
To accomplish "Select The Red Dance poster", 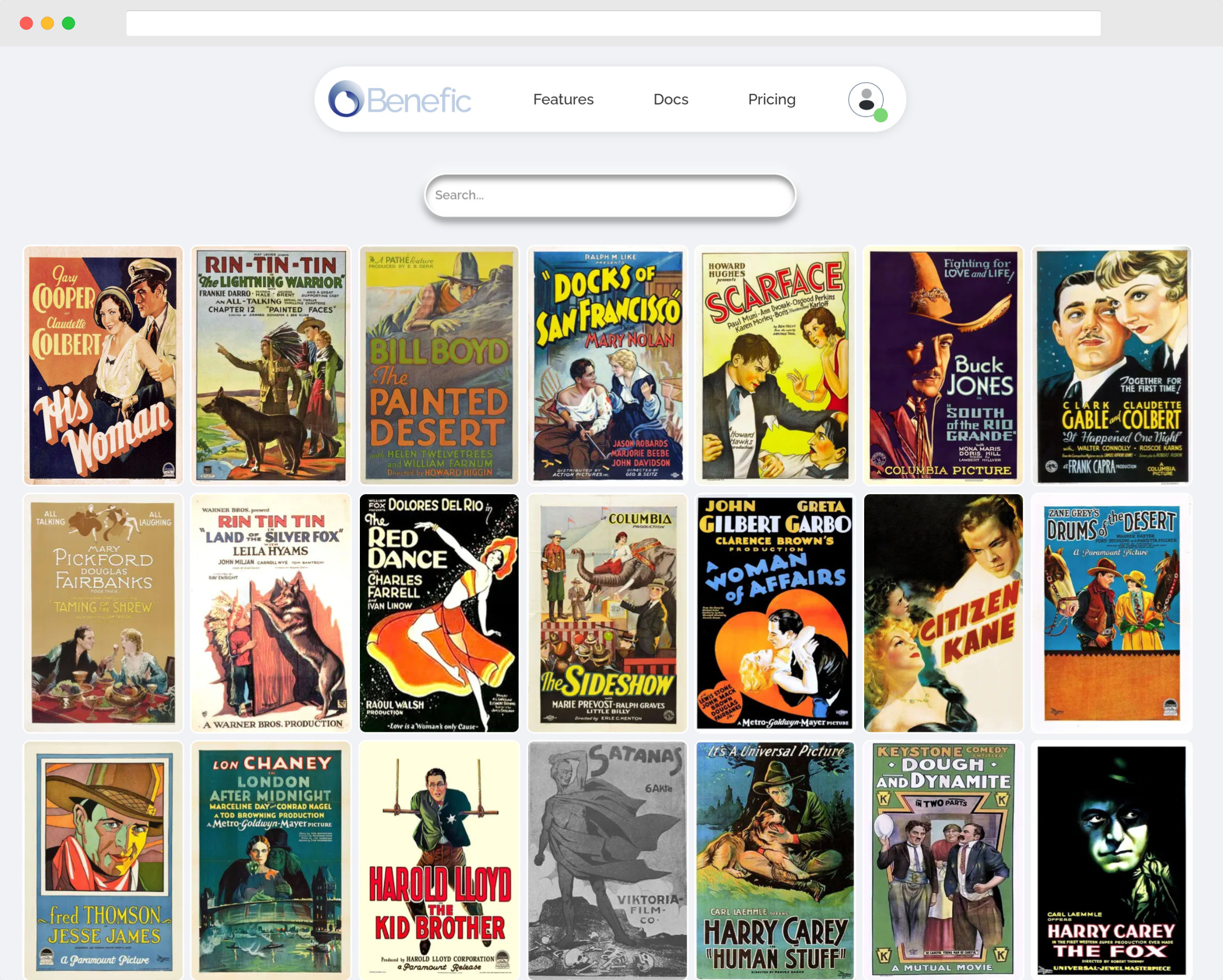I will (x=439, y=613).
